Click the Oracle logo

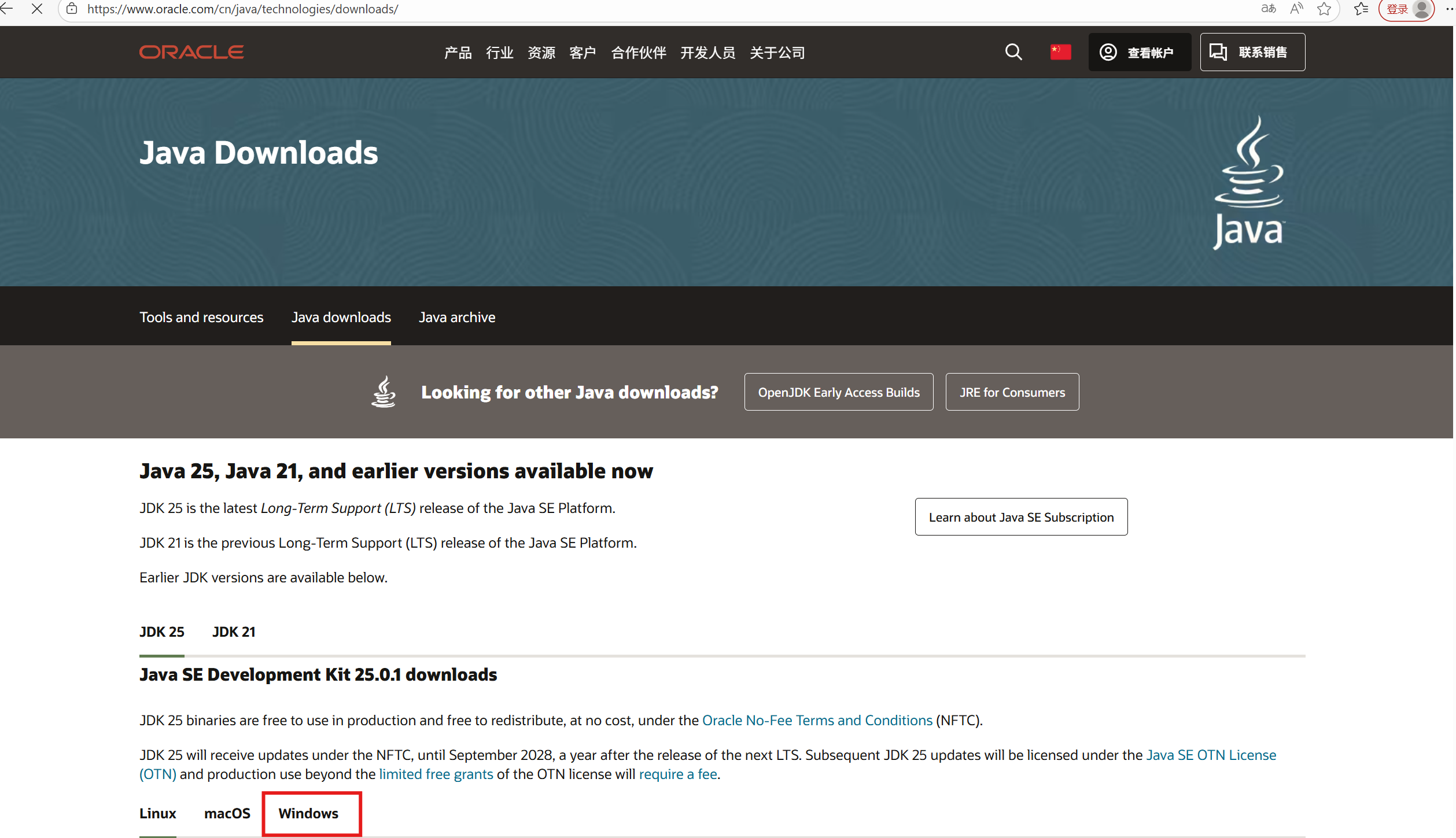click(191, 52)
